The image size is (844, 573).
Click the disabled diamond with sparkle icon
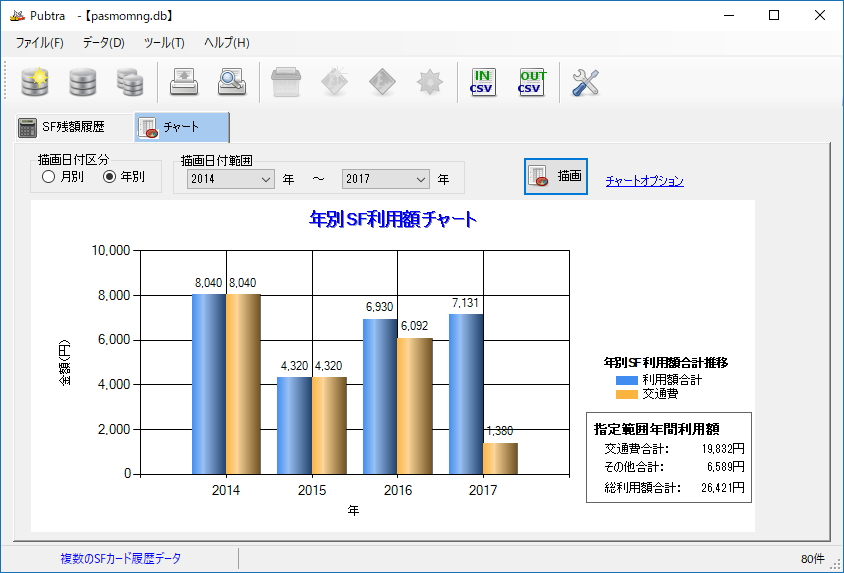point(334,82)
